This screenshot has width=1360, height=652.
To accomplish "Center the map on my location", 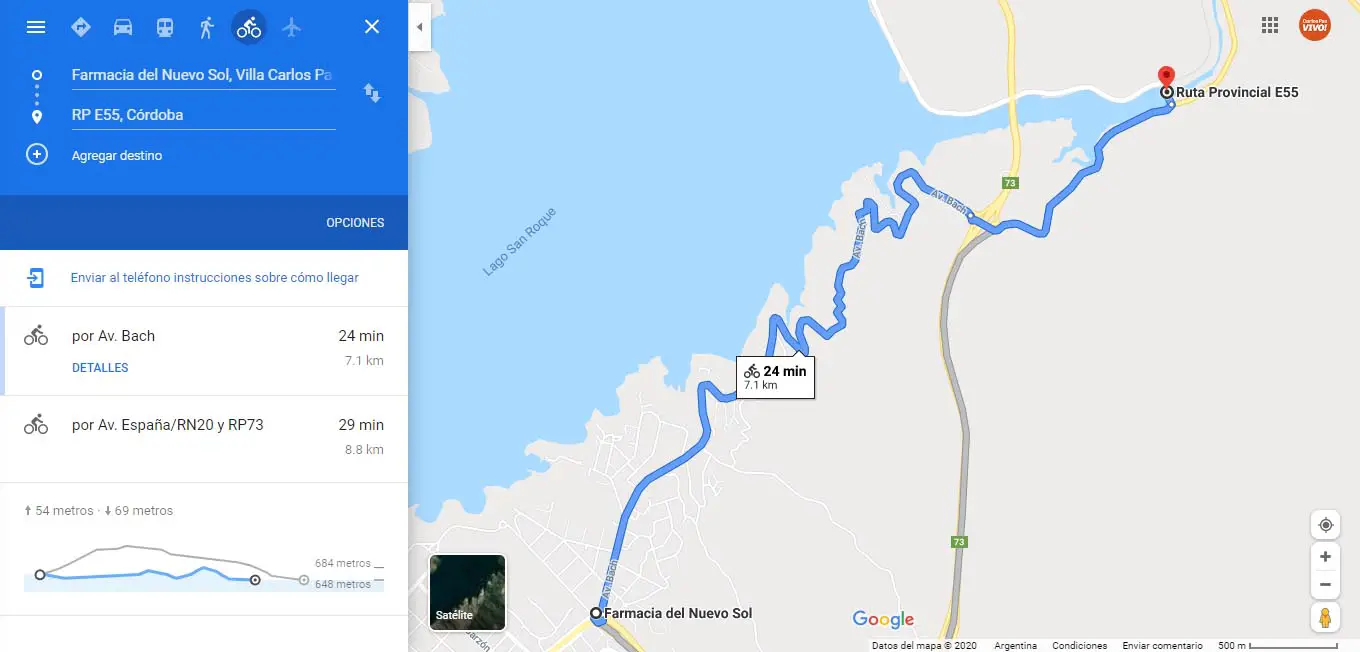I will point(1325,525).
